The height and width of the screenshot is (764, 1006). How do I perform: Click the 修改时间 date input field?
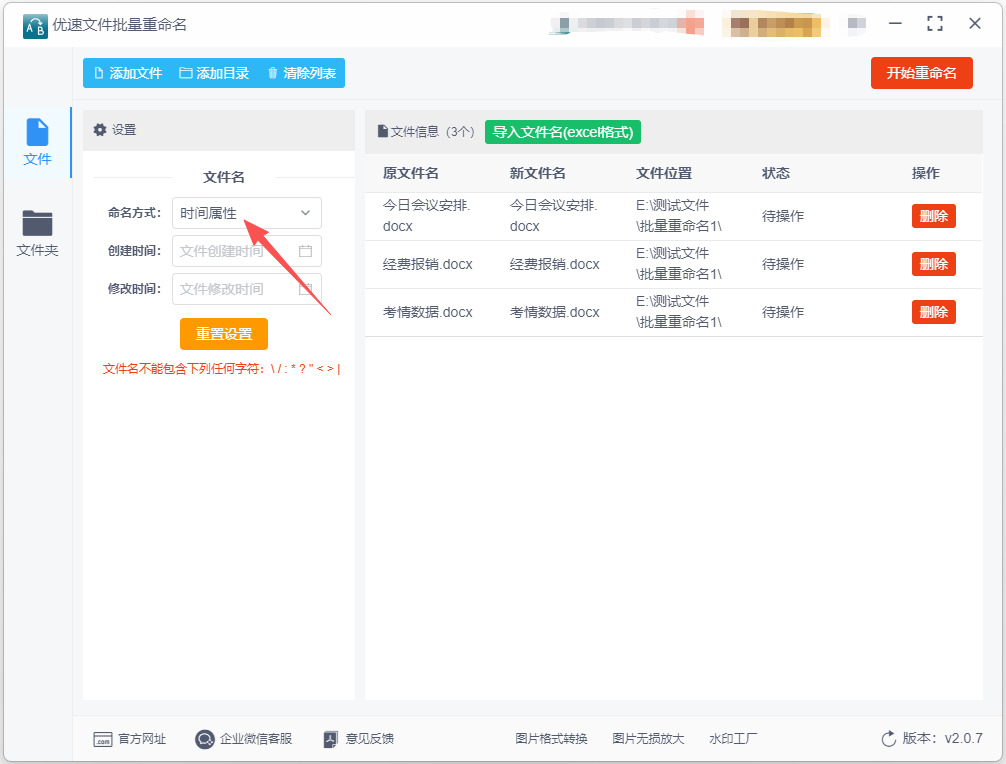point(246,289)
